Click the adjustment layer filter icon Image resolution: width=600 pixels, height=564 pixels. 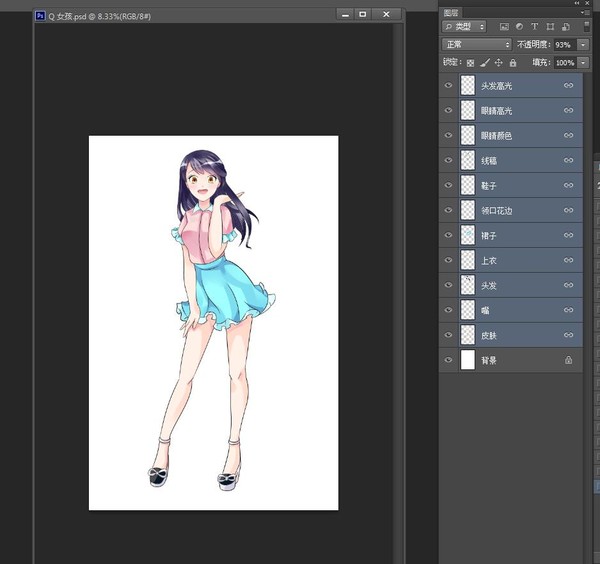(x=519, y=26)
